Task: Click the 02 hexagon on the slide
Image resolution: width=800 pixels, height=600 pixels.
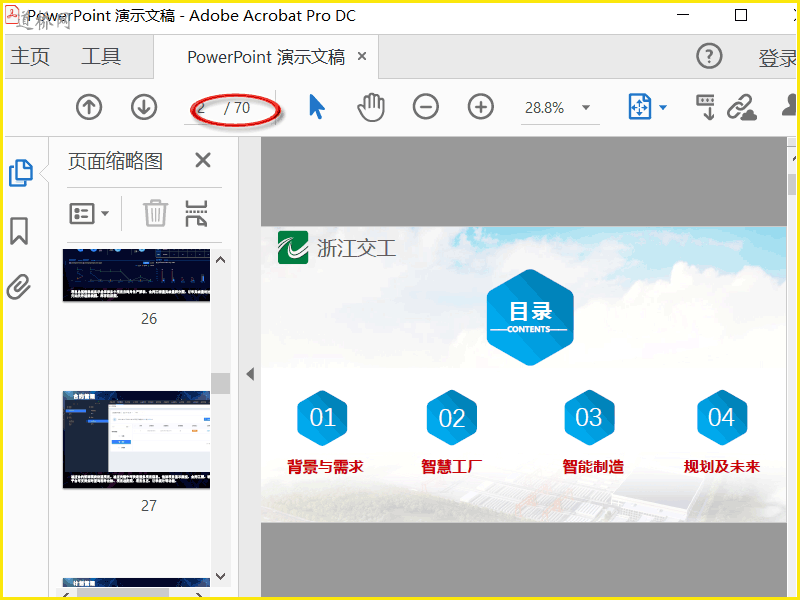Action: (x=452, y=417)
